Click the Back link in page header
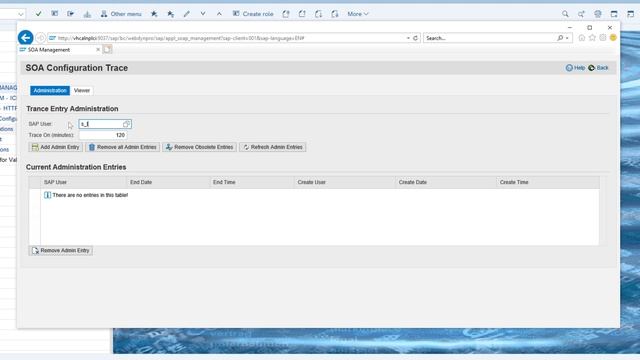640x360 pixels. (x=598, y=68)
